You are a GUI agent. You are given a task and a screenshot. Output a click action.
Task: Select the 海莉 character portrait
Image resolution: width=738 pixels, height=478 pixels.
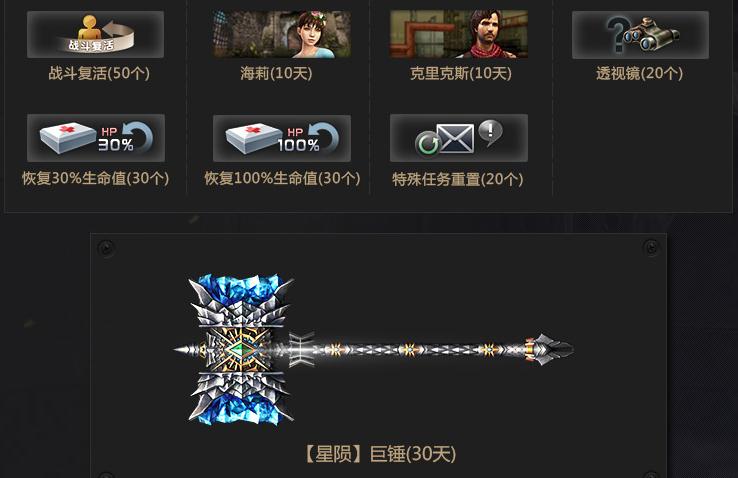(x=281, y=34)
